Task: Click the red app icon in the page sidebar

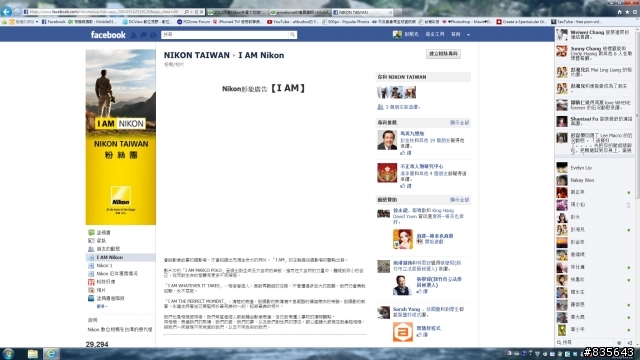Action: pyautogui.click(x=91, y=282)
